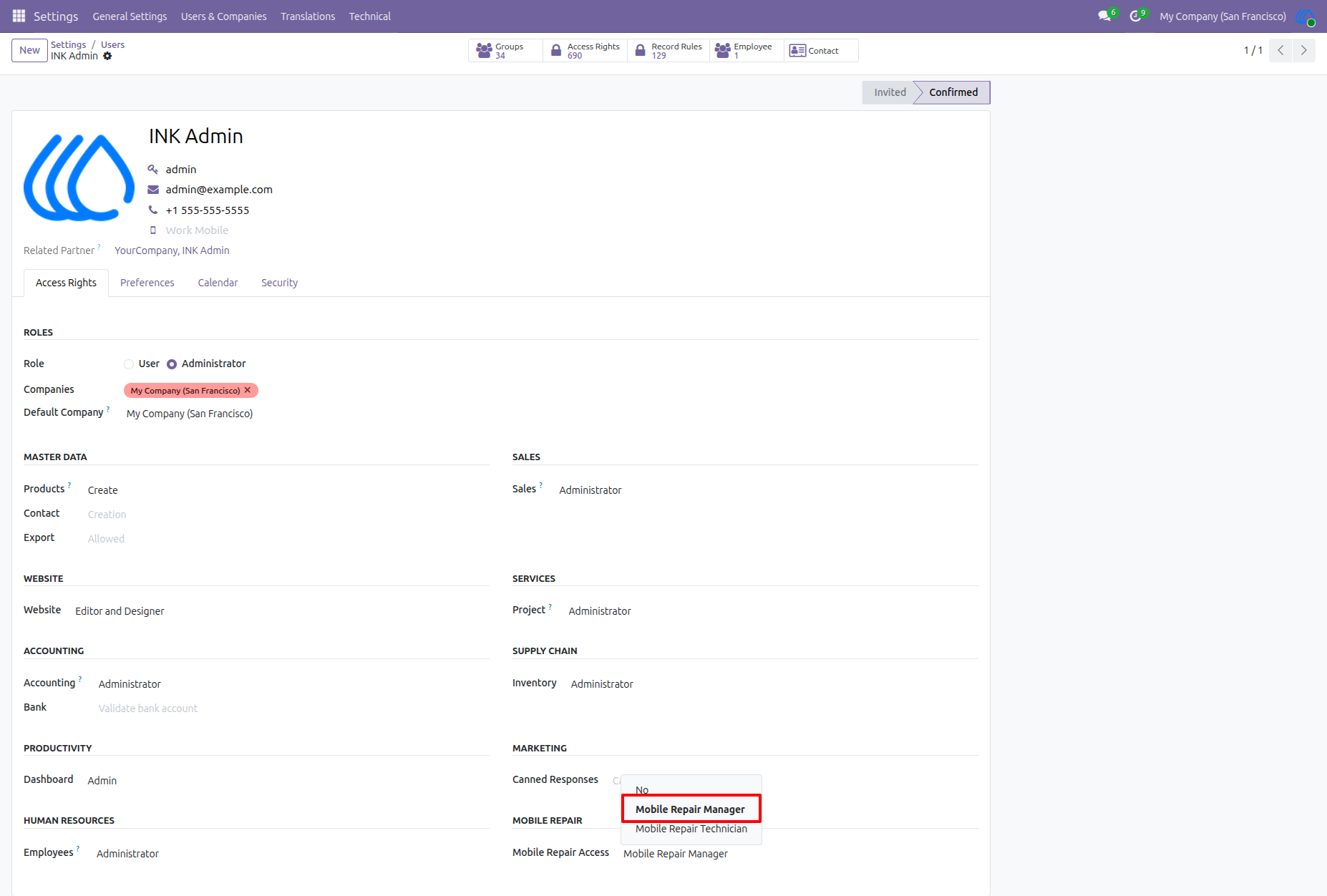Open the Technical menu
Image resolution: width=1327 pixels, height=896 pixels.
(370, 16)
